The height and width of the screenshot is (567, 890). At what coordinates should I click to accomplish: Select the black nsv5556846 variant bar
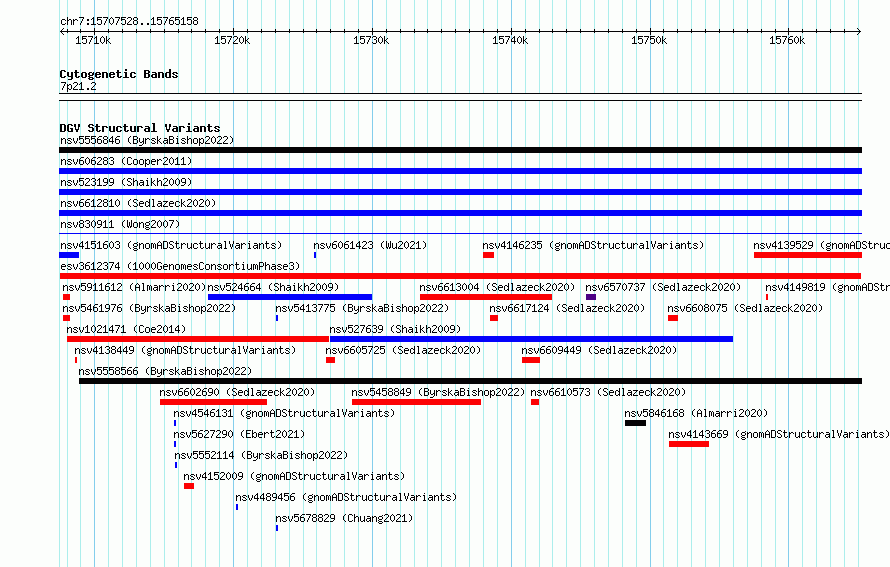460,150
